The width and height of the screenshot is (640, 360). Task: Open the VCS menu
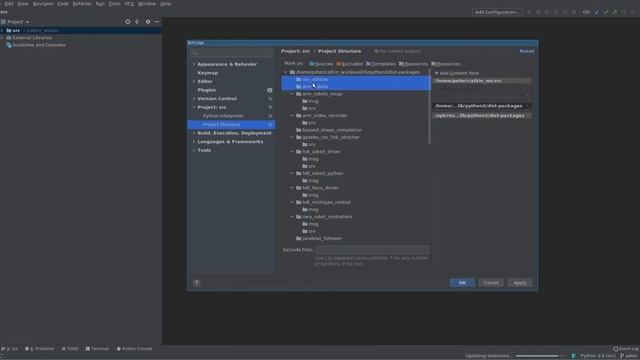pos(129,4)
